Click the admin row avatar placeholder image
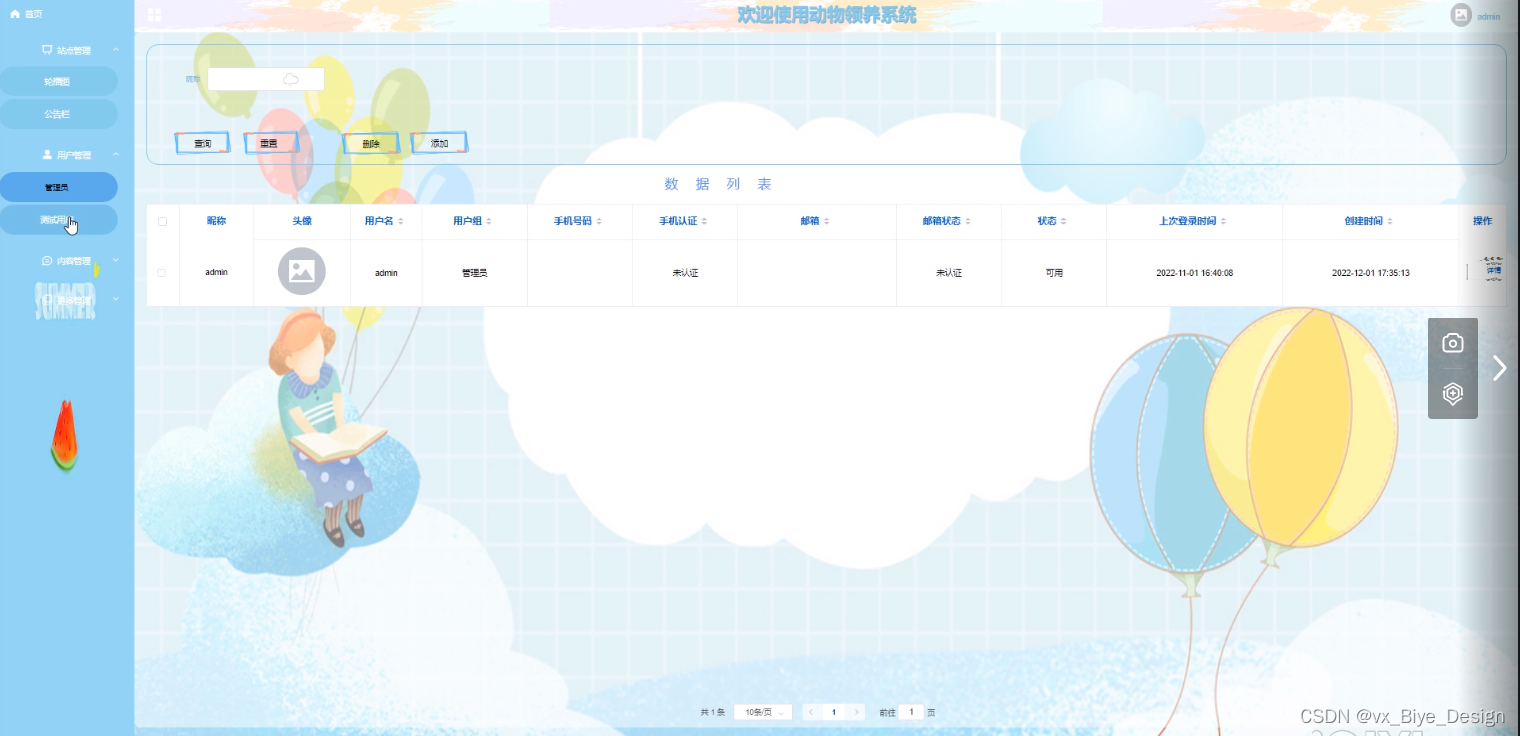Screen dimensions: 1520x736 click(302, 271)
